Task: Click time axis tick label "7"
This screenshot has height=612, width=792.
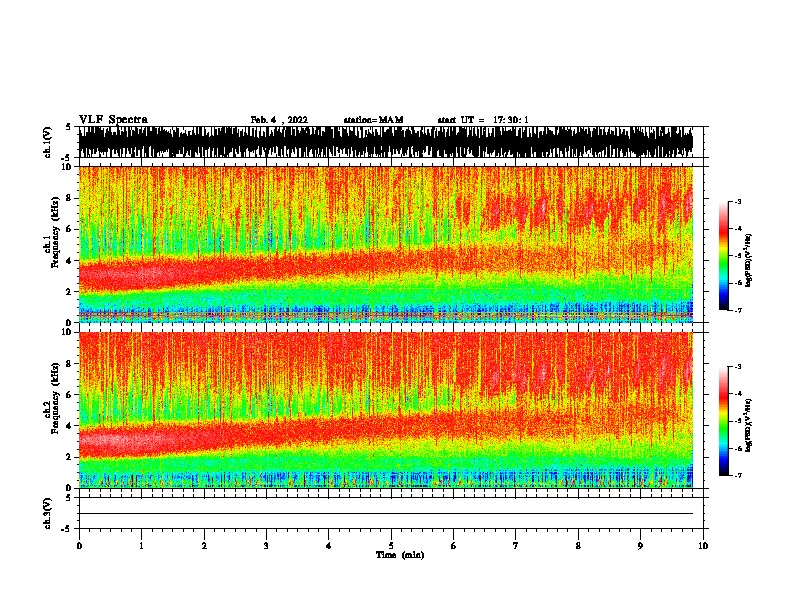Action: click(516, 546)
